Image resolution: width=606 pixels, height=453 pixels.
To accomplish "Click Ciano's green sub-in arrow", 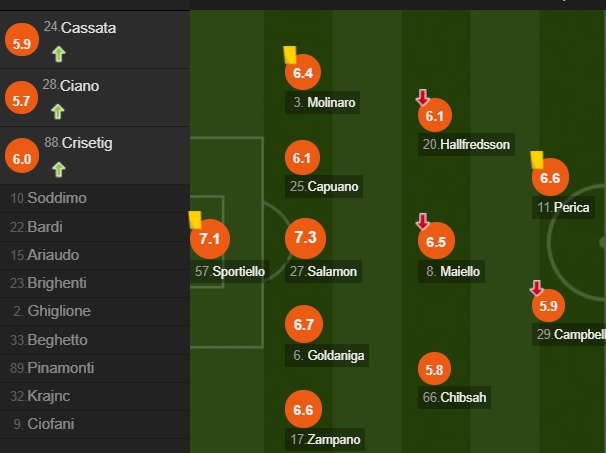I will pos(58,112).
